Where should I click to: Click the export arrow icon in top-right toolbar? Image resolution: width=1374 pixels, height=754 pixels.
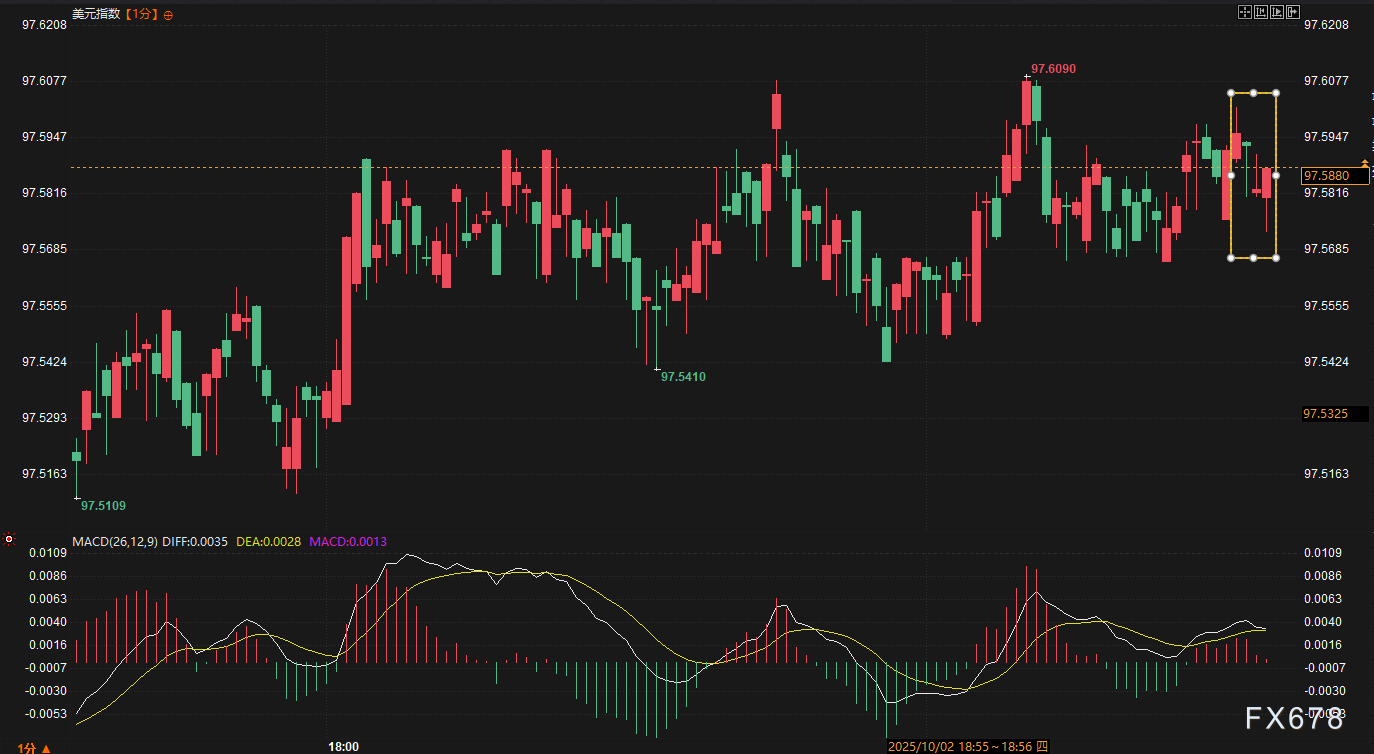tap(1293, 12)
